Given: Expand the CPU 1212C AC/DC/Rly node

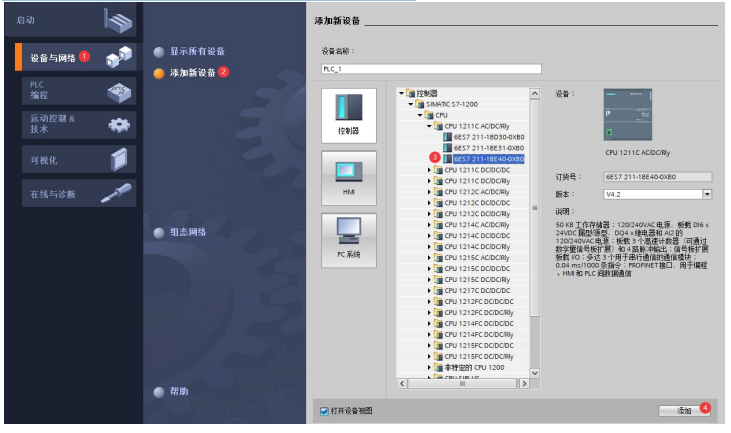Looking at the screenshot, I should click(x=429, y=192).
